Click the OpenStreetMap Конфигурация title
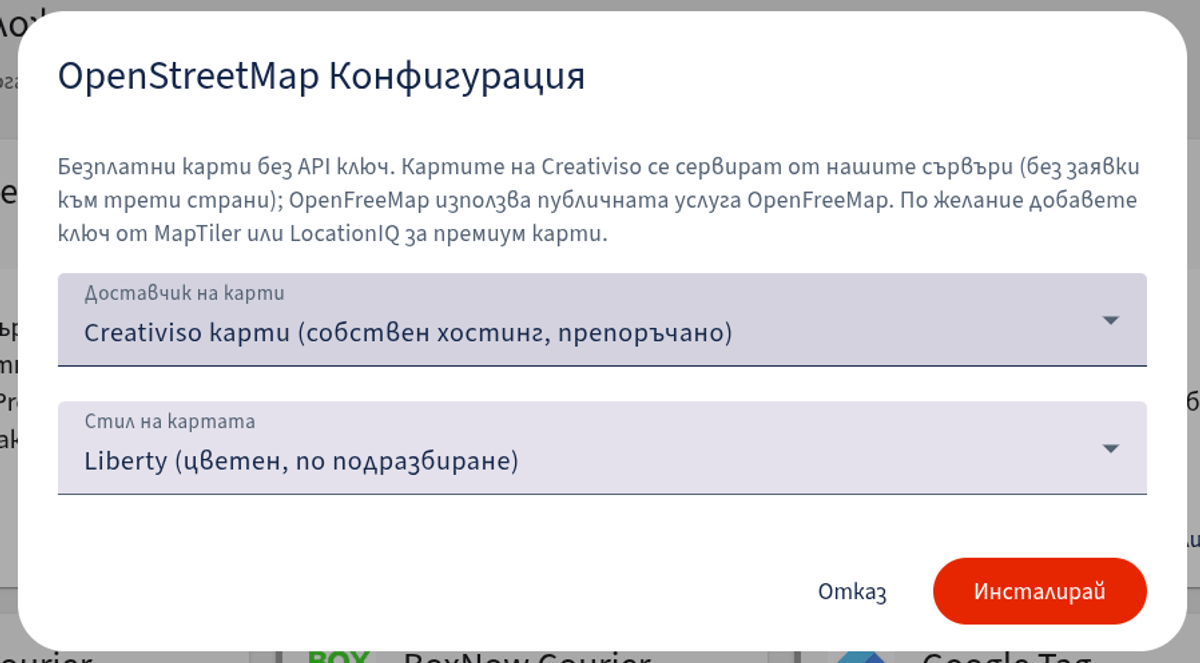This screenshot has height=663, width=1200. point(321,76)
